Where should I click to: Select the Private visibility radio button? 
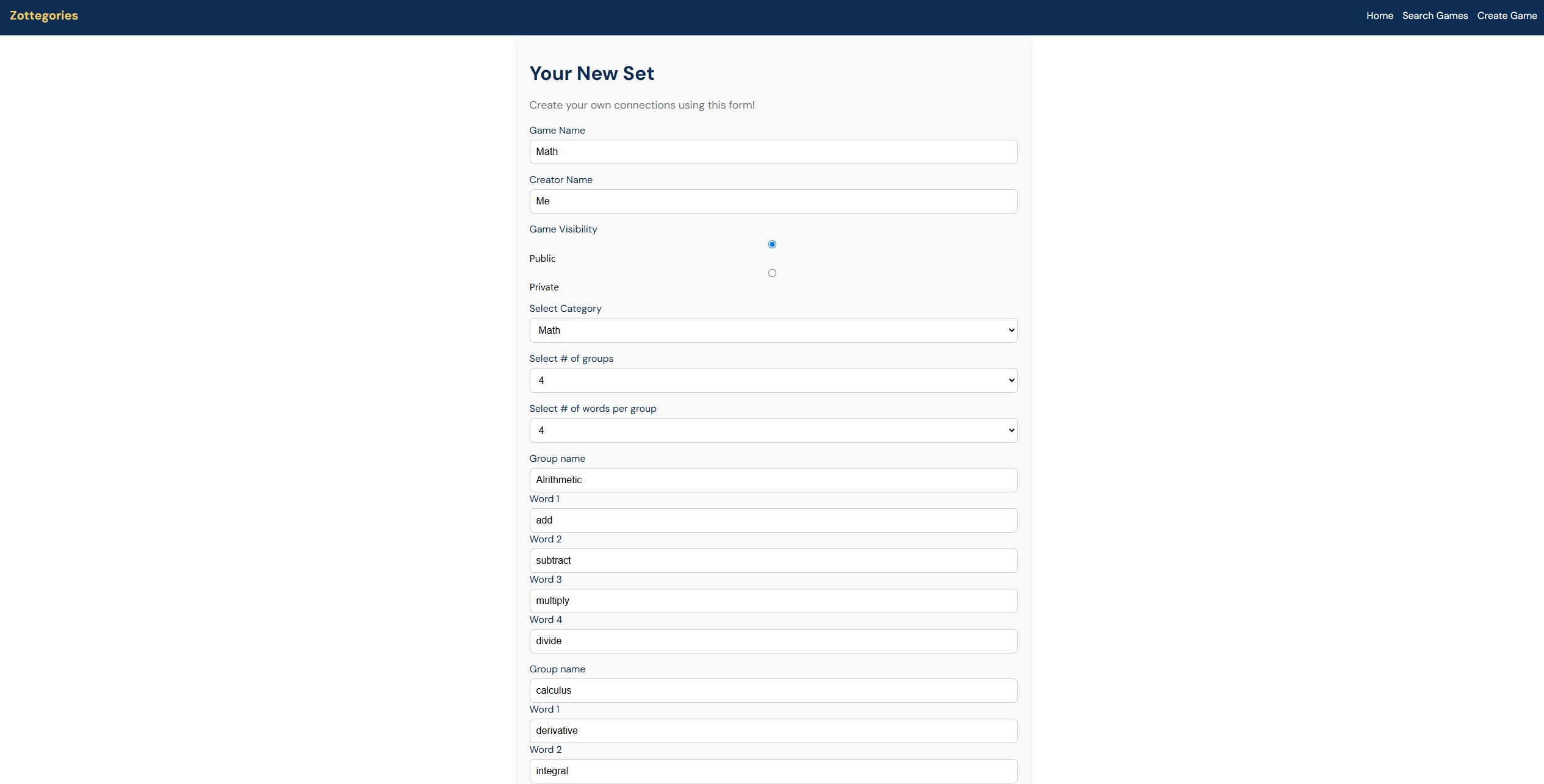tap(772, 273)
